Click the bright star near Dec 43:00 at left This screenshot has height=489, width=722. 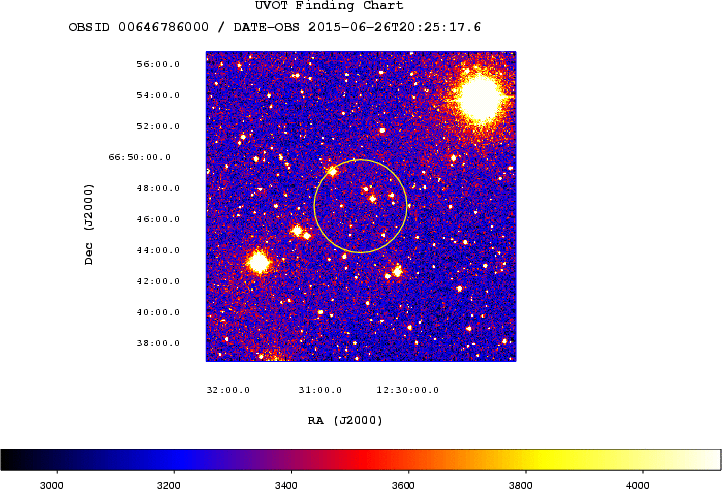click(258, 262)
